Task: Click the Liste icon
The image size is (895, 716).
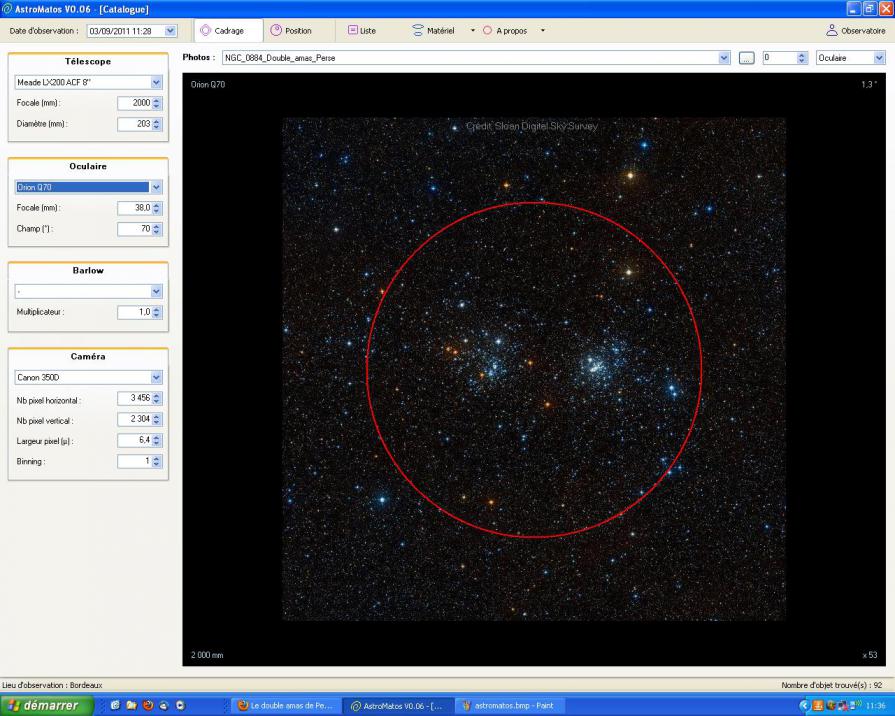Action: (353, 30)
